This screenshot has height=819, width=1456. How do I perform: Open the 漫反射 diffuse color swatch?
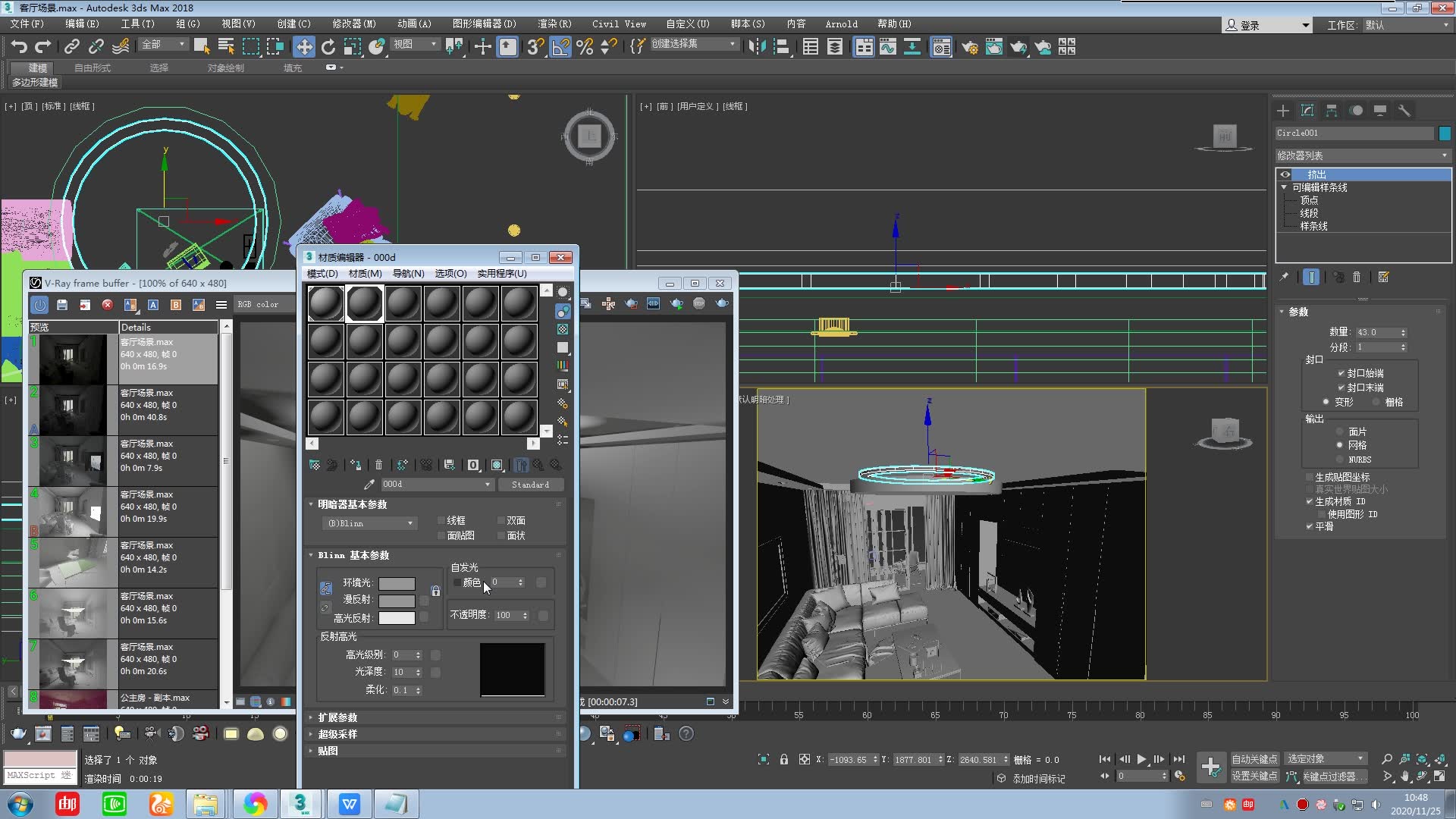pyautogui.click(x=397, y=600)
